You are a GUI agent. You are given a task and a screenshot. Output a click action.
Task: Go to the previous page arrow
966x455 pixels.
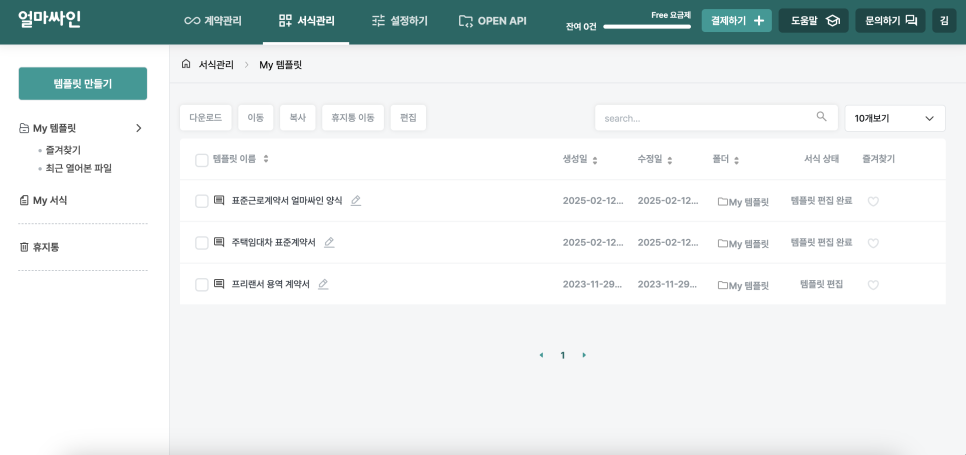(541, 355)
